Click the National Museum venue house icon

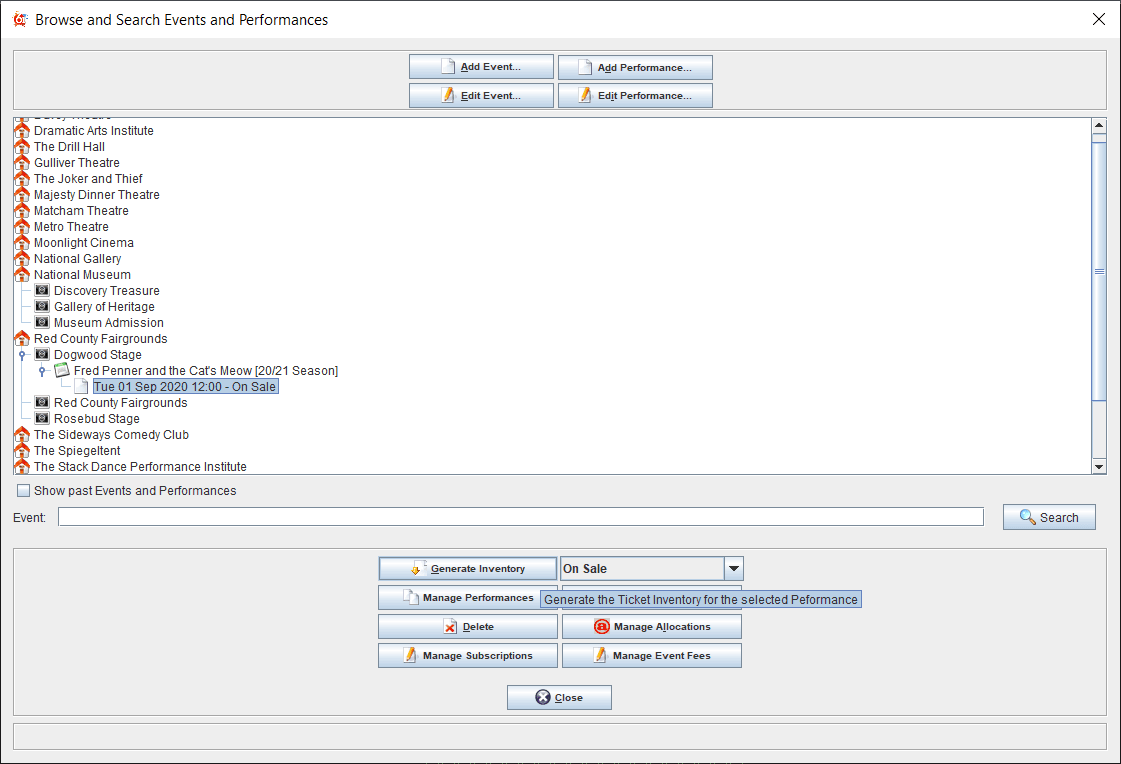pos(22,275)
